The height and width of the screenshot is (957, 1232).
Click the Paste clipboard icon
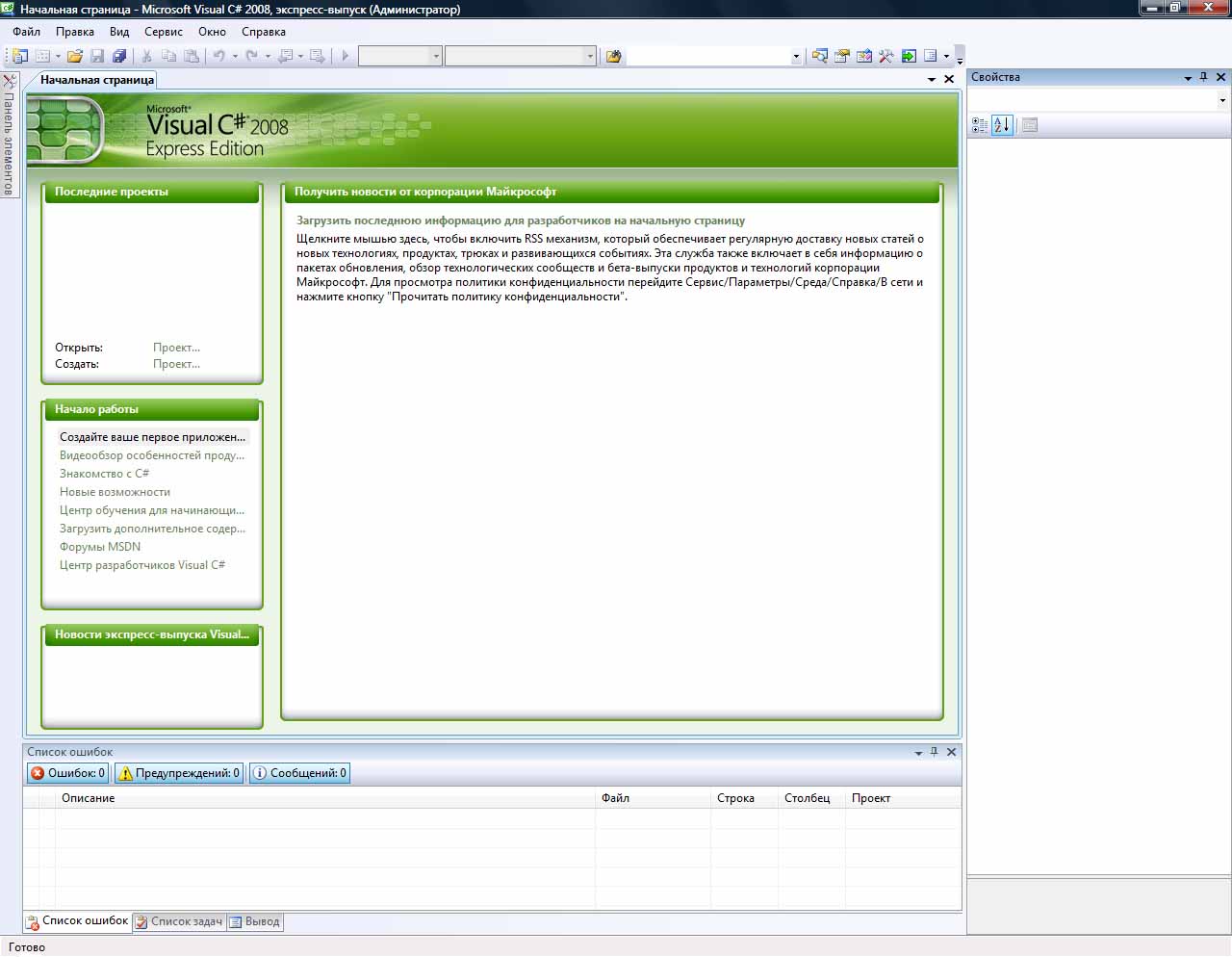(x=192, y=56)
